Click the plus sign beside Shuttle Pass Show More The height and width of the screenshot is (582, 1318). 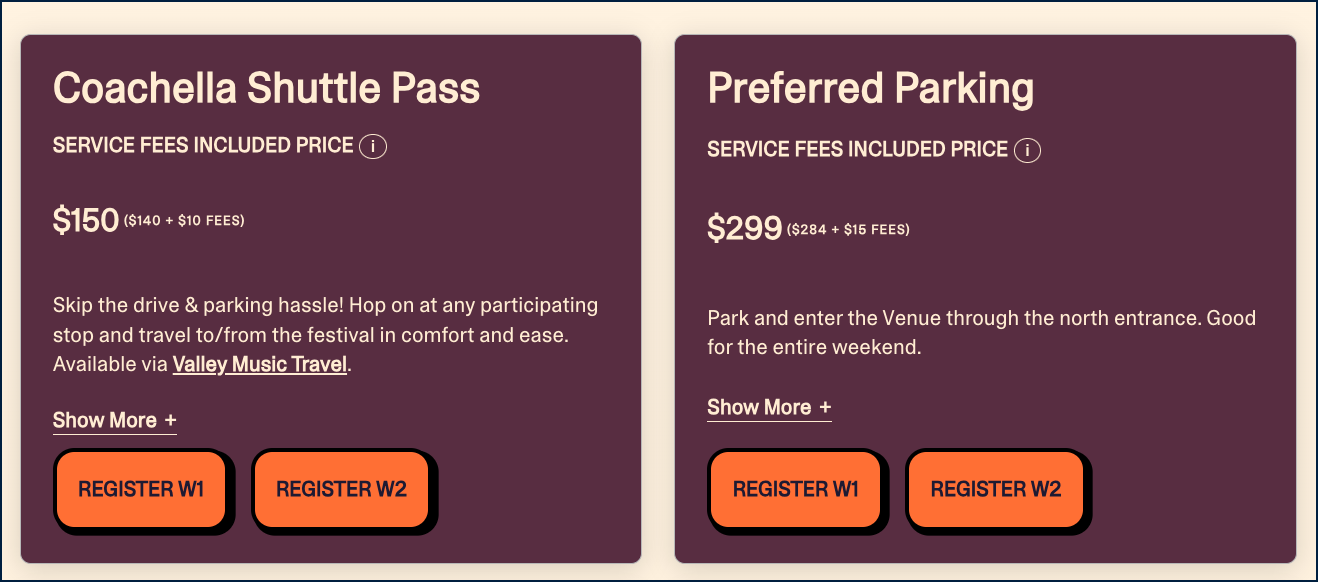[x=170, y=421]
